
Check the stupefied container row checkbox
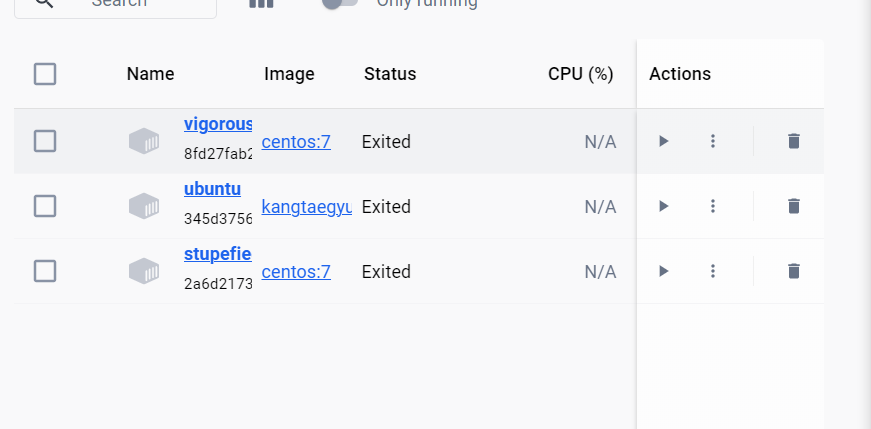pyautogui.click(x=45, y=271)
